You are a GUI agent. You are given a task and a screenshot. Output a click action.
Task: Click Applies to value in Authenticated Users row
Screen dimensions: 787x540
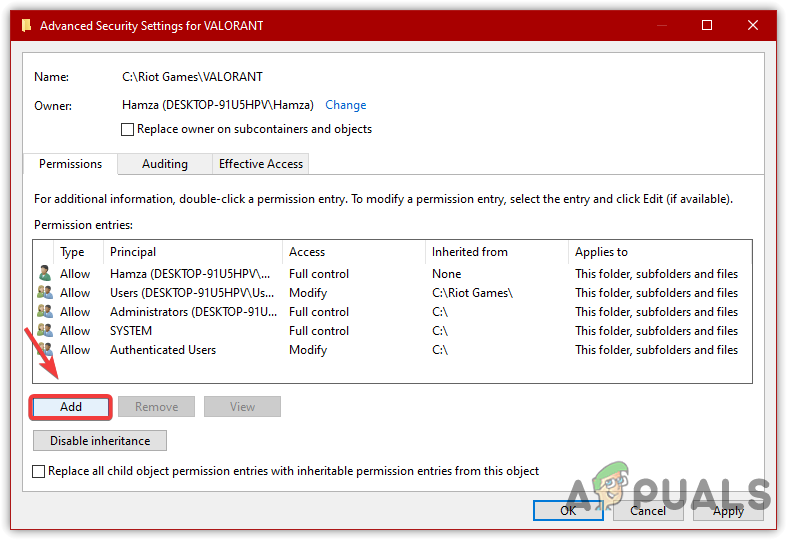click(657, 350)
